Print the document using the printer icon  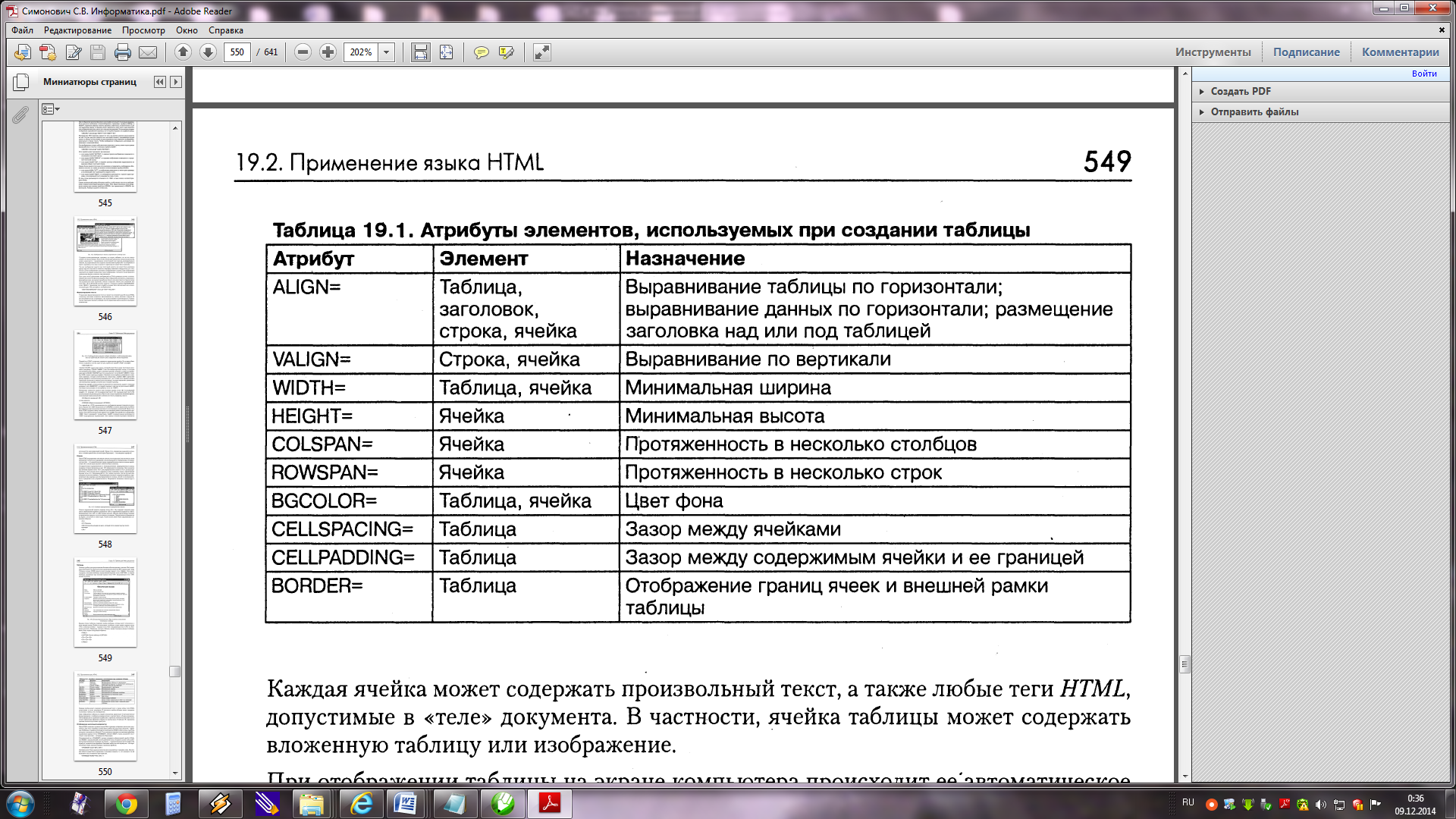pos(123,52)
